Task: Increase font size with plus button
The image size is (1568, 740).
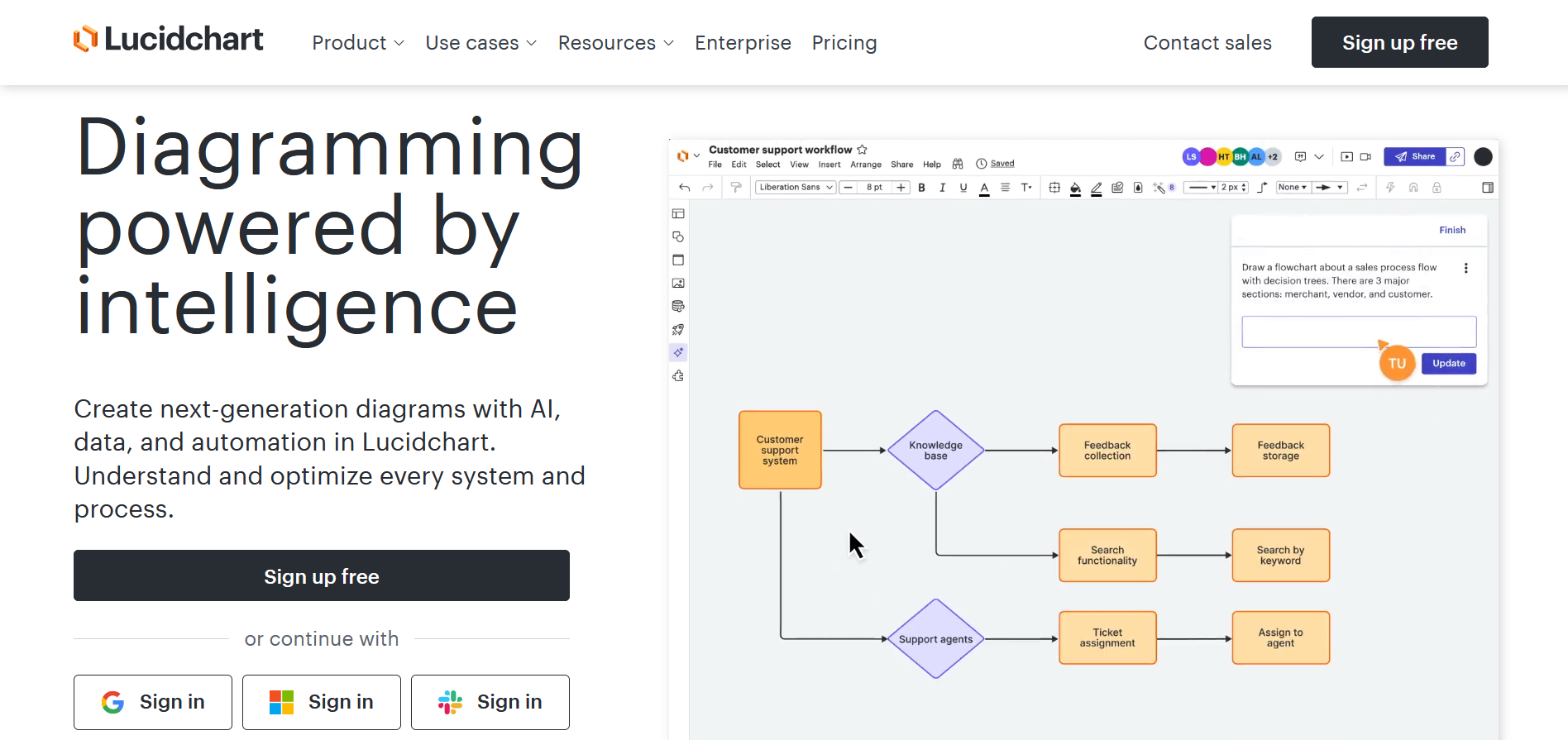Action: point(901,188)
